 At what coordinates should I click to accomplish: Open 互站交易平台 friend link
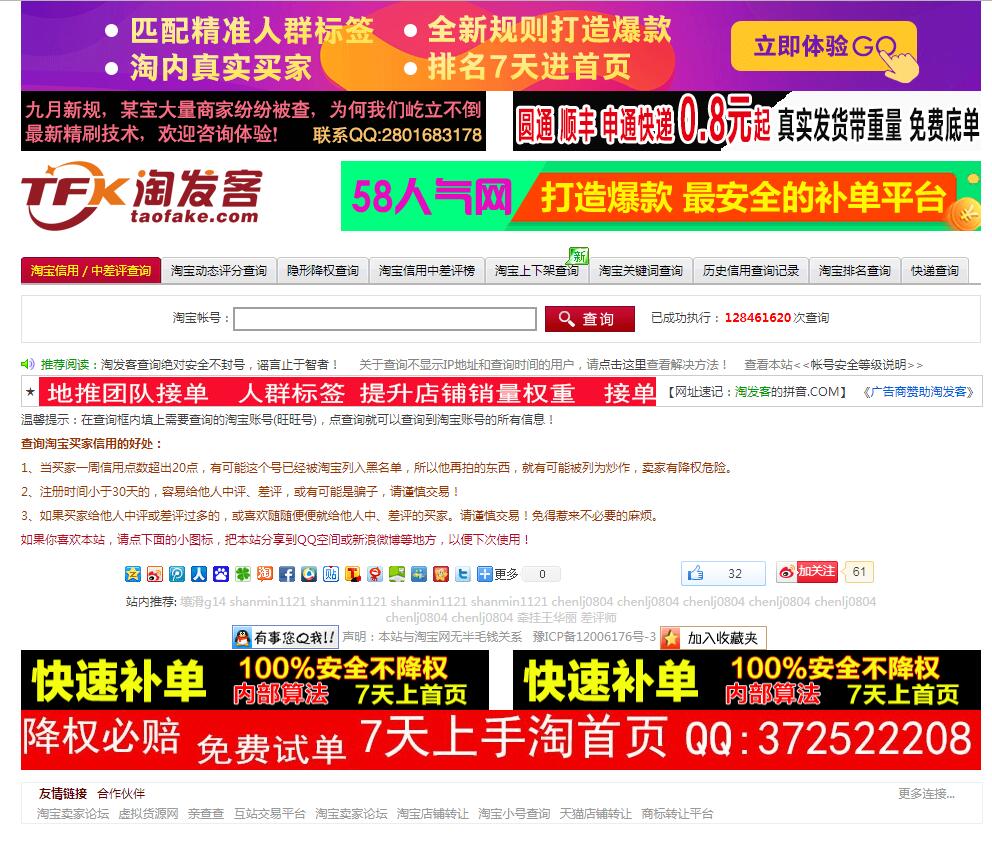pos(270,814)
